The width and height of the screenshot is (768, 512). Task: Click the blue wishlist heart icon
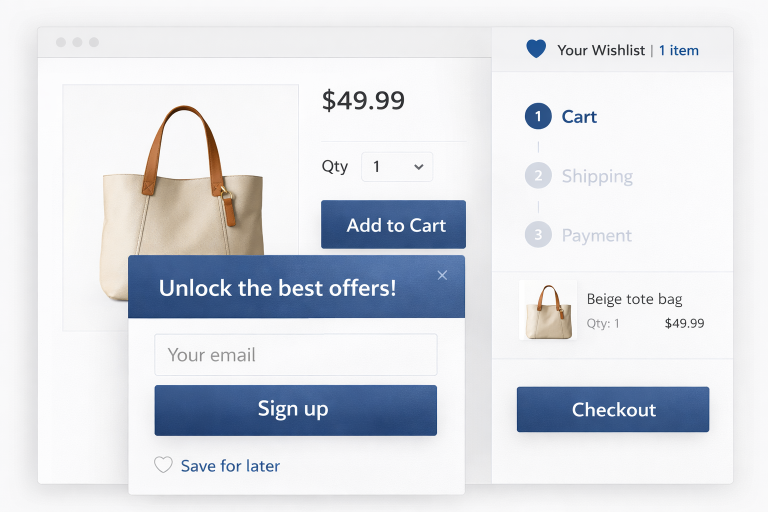(x=536, y=49)
